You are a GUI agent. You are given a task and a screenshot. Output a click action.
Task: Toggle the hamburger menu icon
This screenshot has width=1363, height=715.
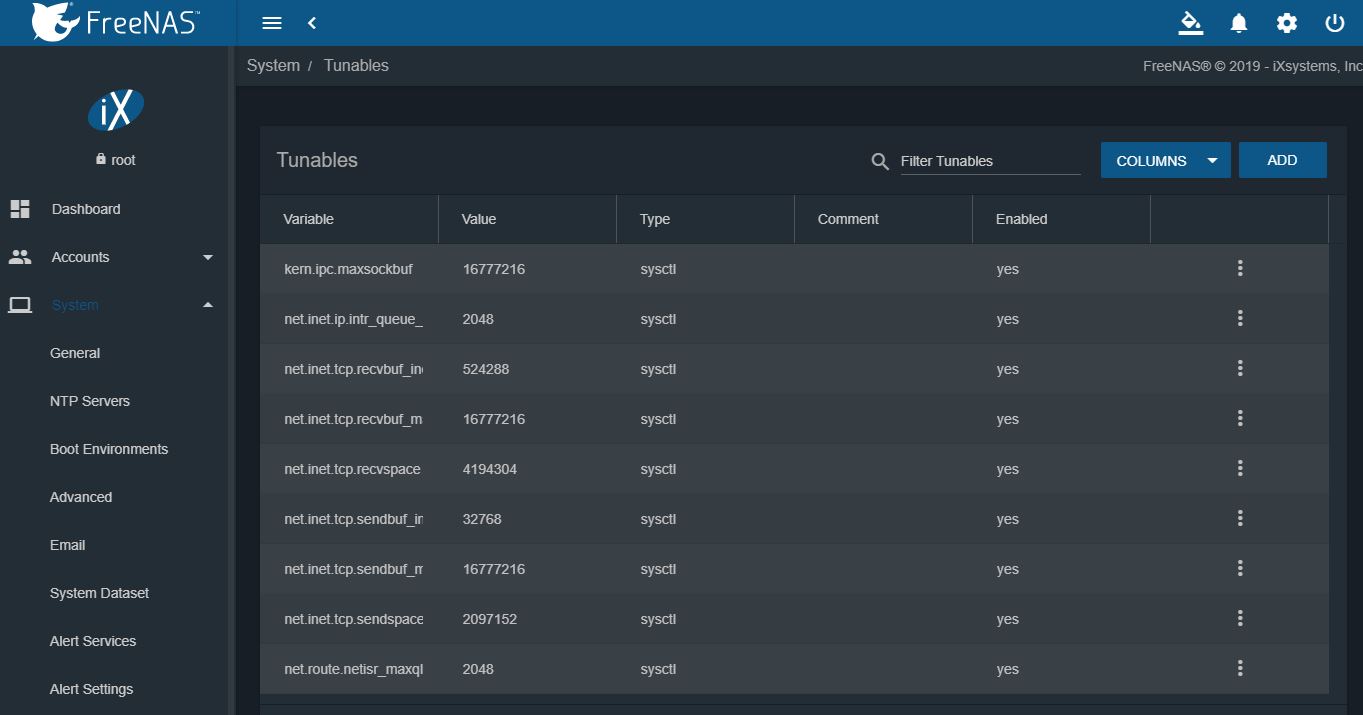pyautogui.click(x=272, y=23)
